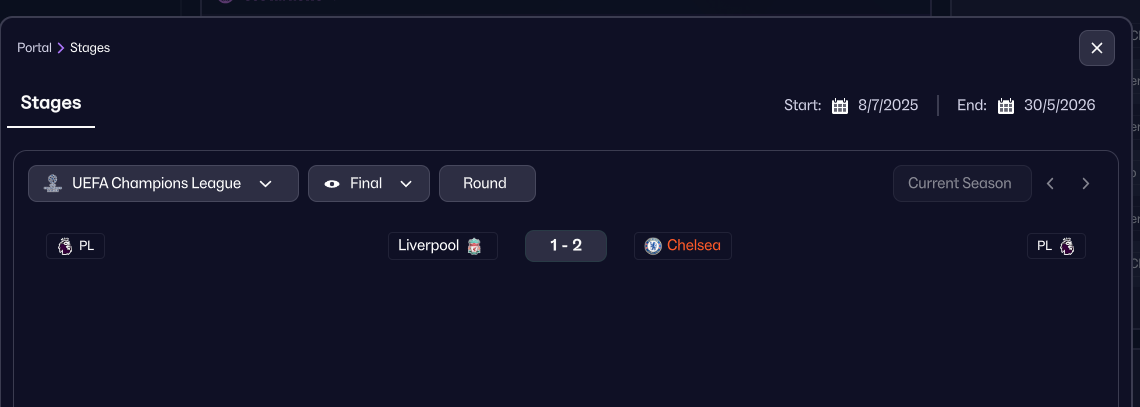Go to the next season arrow
Viewport: 1140px width, 407px height.
point(1085,184)
